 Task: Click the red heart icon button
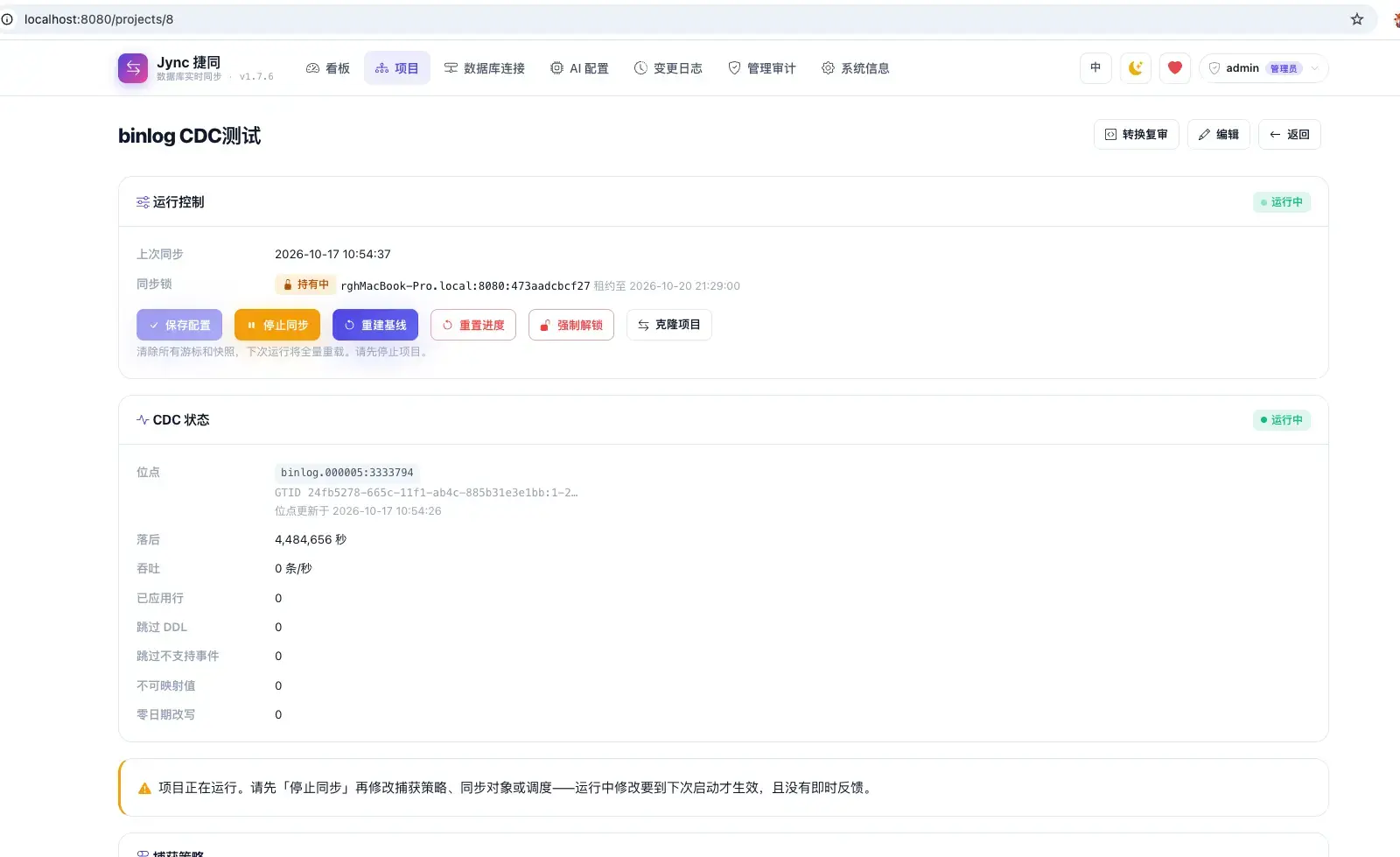click(1175, 68)
